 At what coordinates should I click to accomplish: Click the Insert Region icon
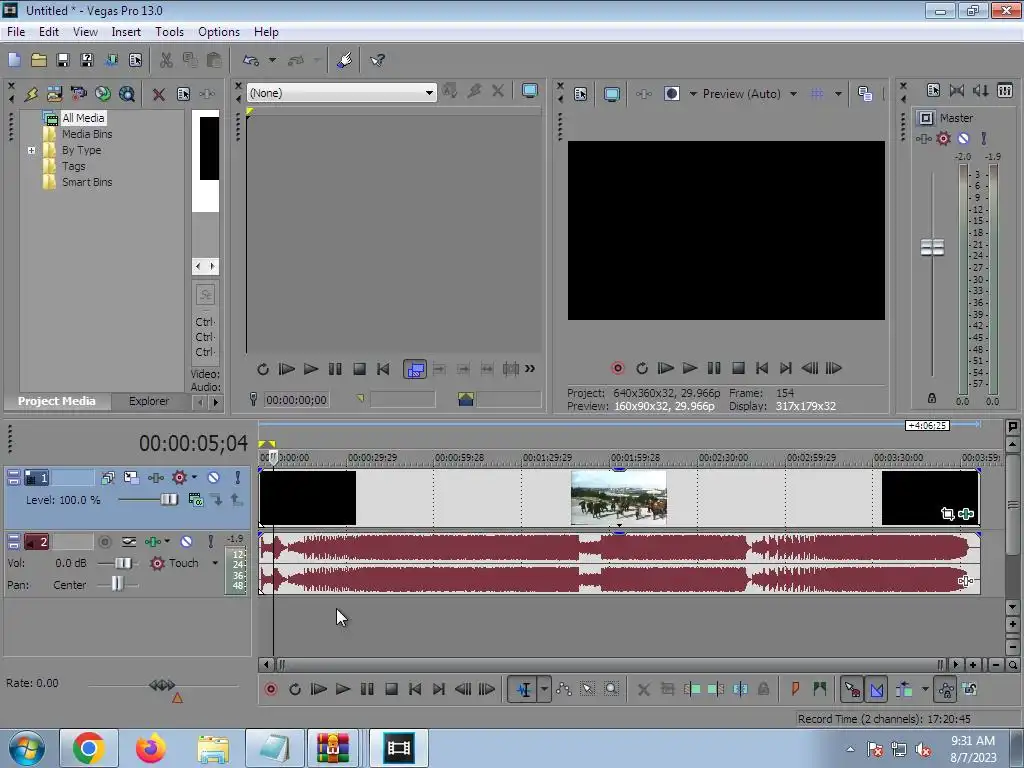pos(820,689)
